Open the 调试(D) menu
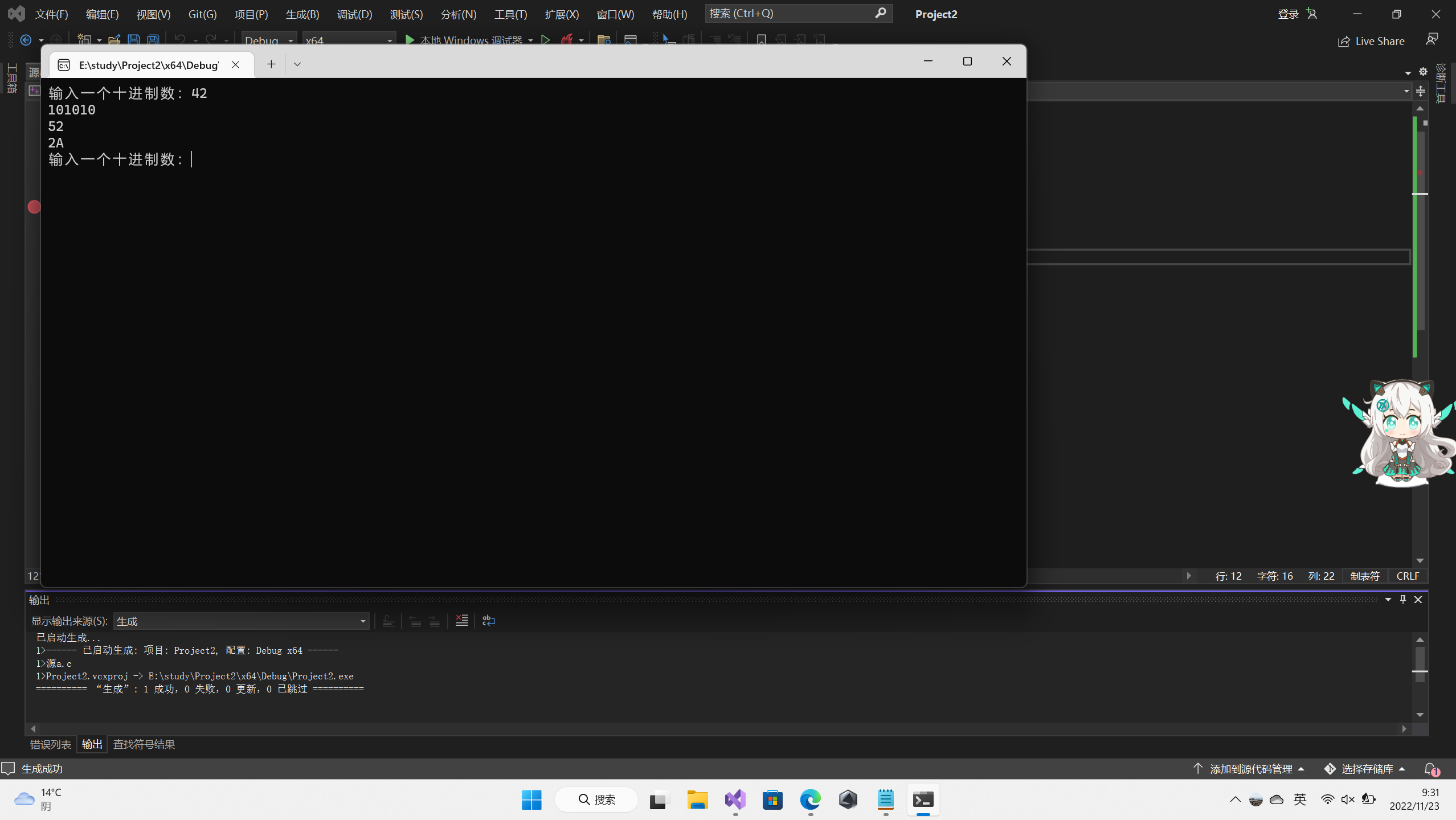 354,14
